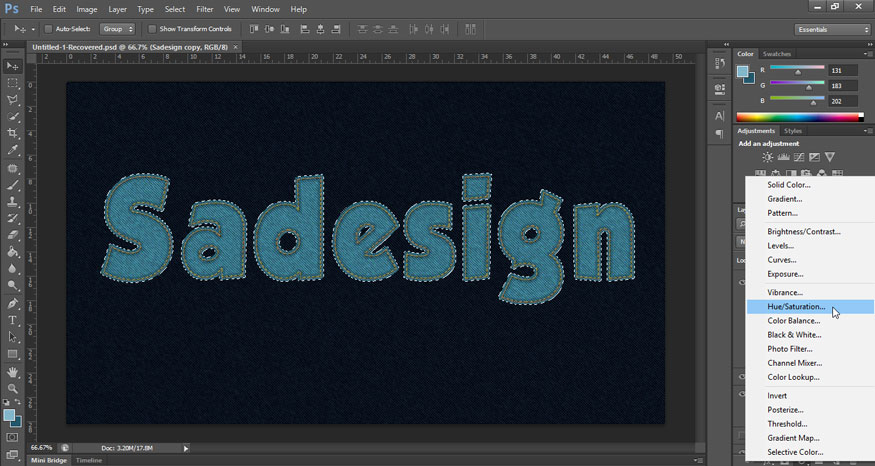The width and height of the screenshot is (875, 466).
Task: Open the Adjustments panel options menu
Action: pos(867,131)
